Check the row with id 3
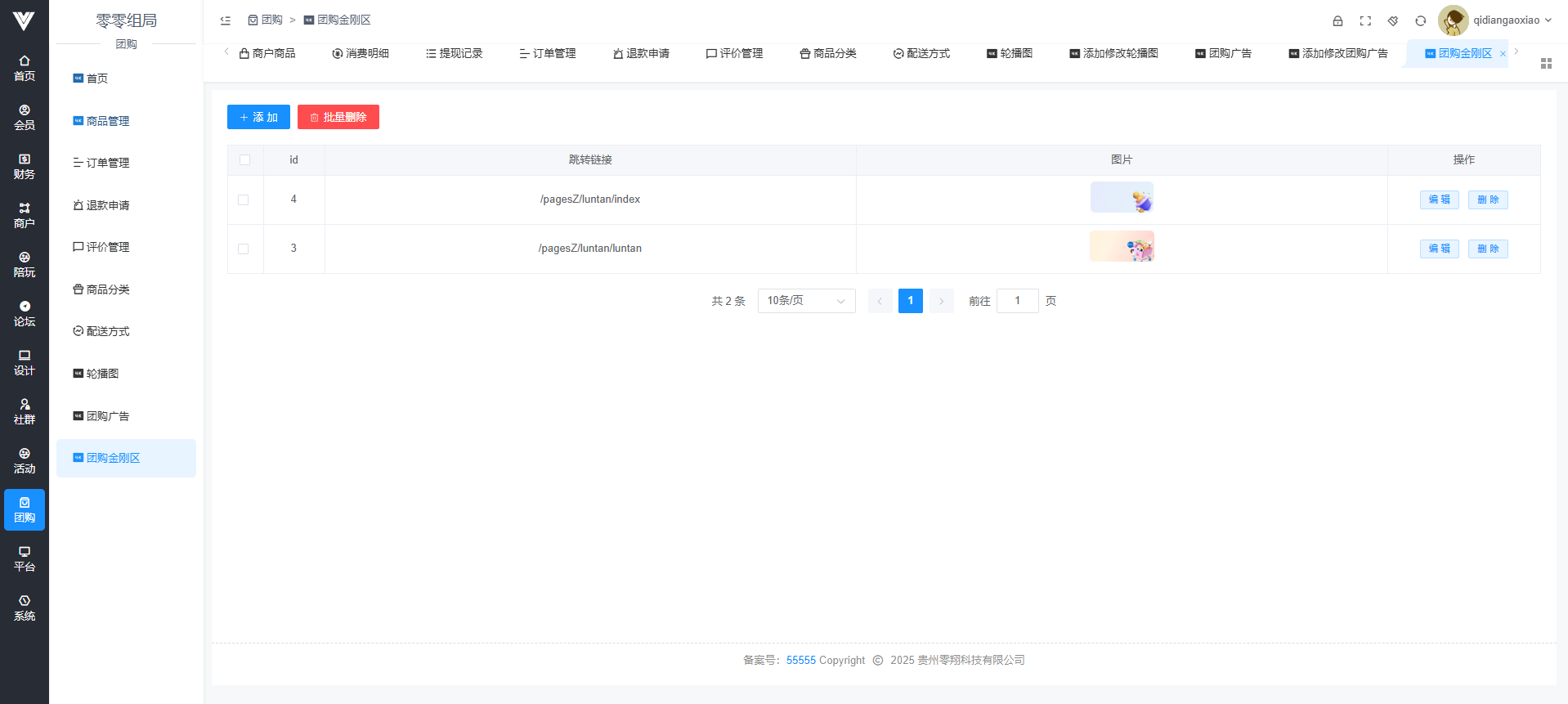This screenshot has width=1568, height=704. point(244,249)
